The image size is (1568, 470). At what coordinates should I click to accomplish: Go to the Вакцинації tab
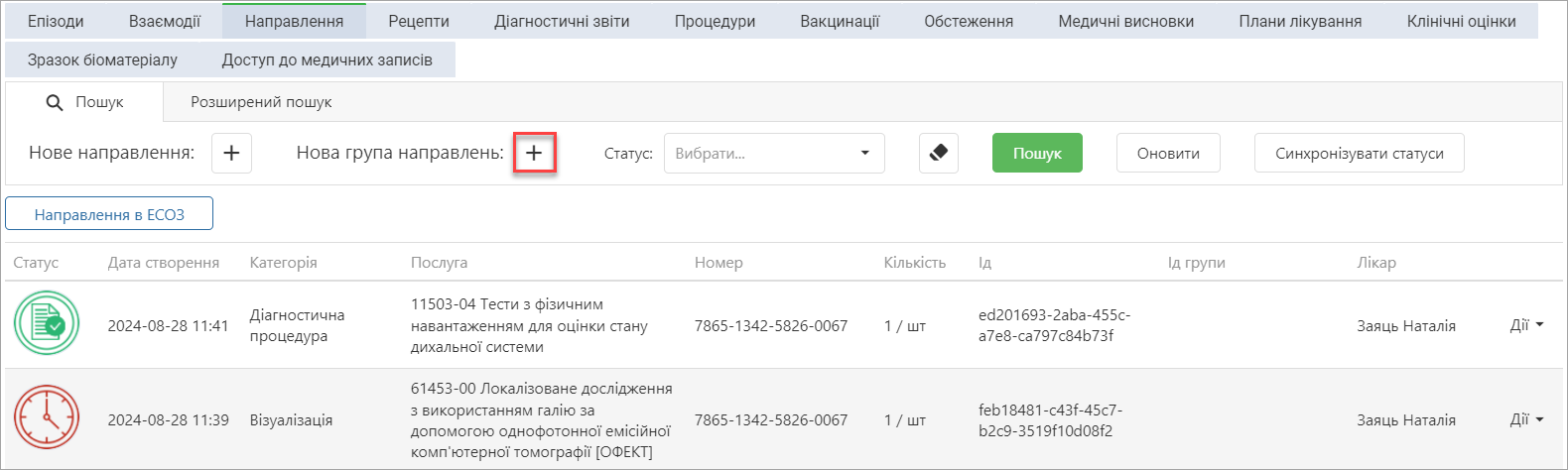click(x=840, y=21)
